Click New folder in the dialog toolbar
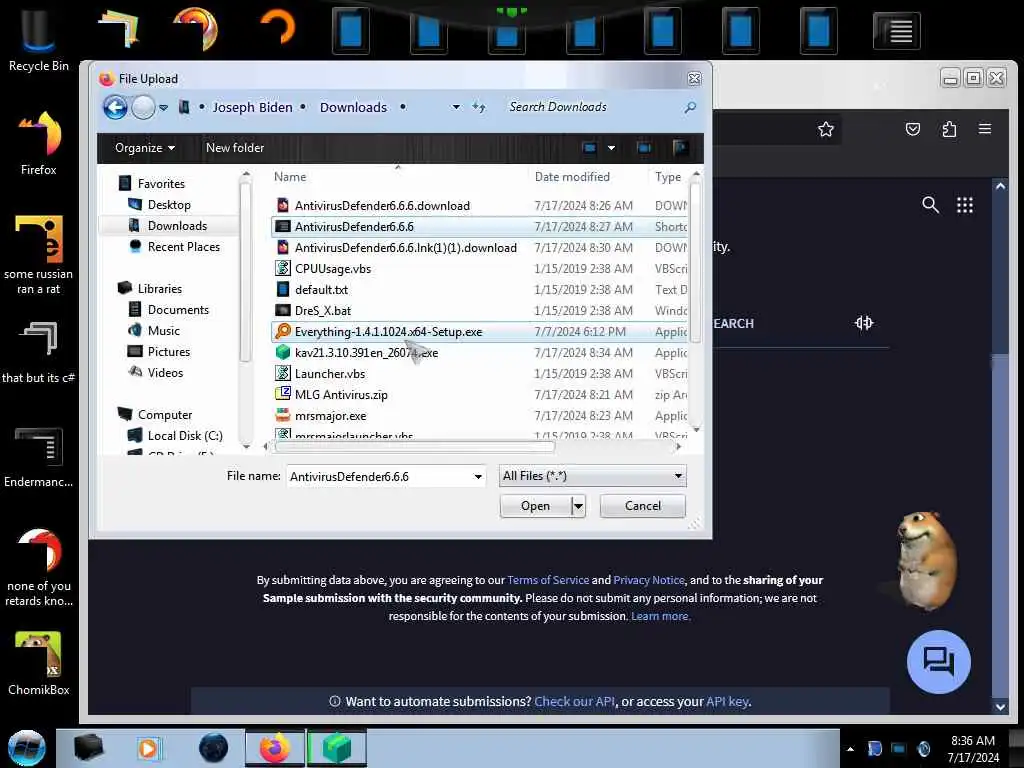The height and width of the screenshot is (768, 1024). 234,148
